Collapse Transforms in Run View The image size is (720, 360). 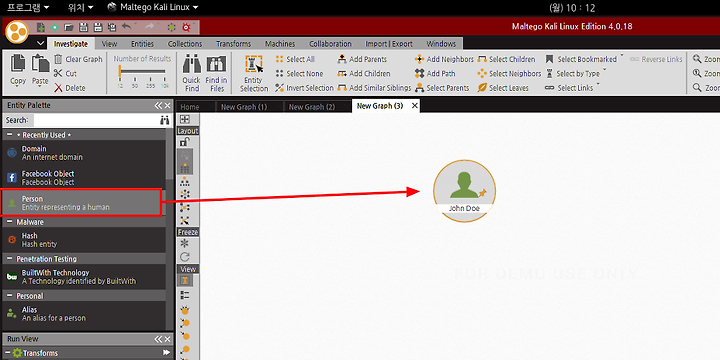tap(8, 353)
